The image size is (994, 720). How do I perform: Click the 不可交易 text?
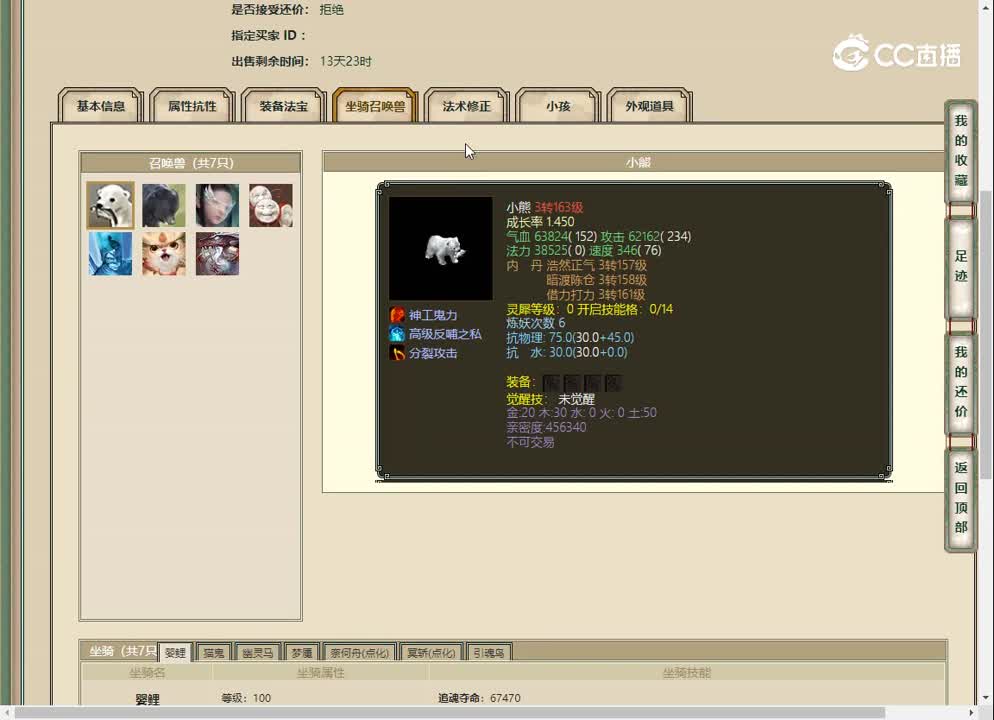[530, 442]
